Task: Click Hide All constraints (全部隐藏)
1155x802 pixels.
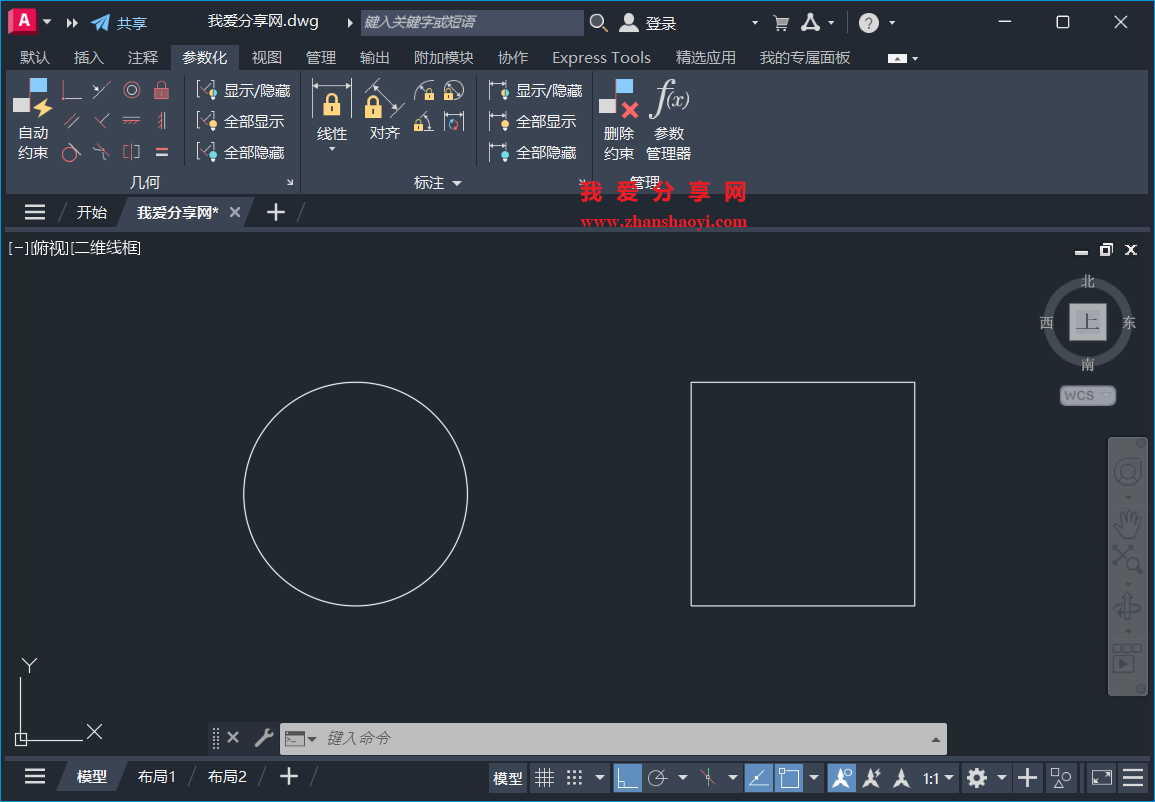Action: click(252, 152)
